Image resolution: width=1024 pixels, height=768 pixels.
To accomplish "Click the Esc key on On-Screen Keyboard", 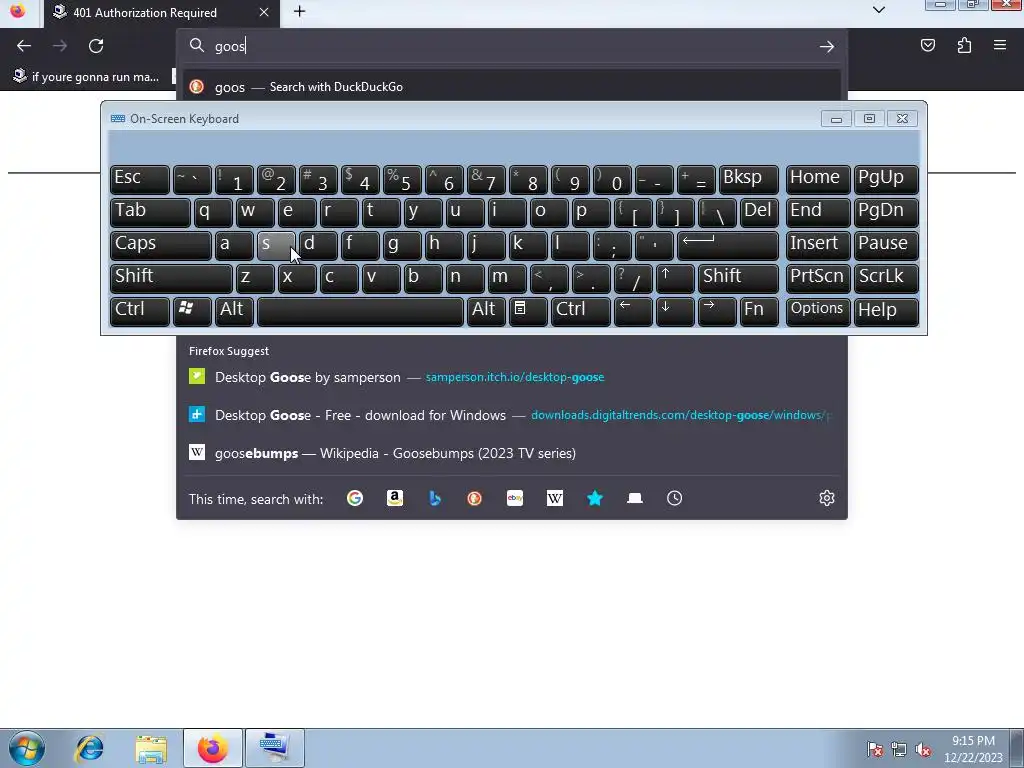I will 140,178.
